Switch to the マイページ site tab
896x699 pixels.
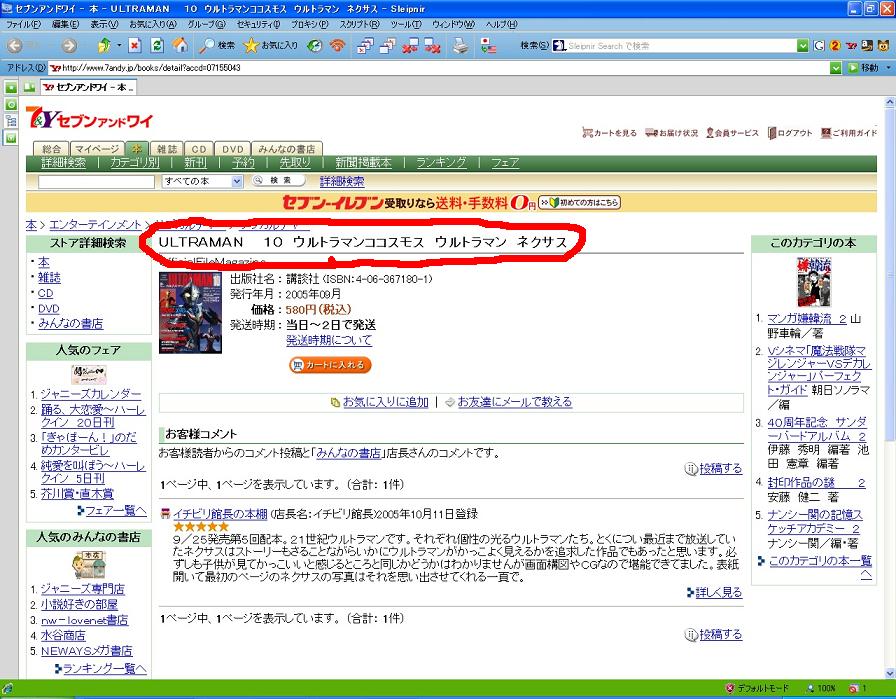point(97,149)
